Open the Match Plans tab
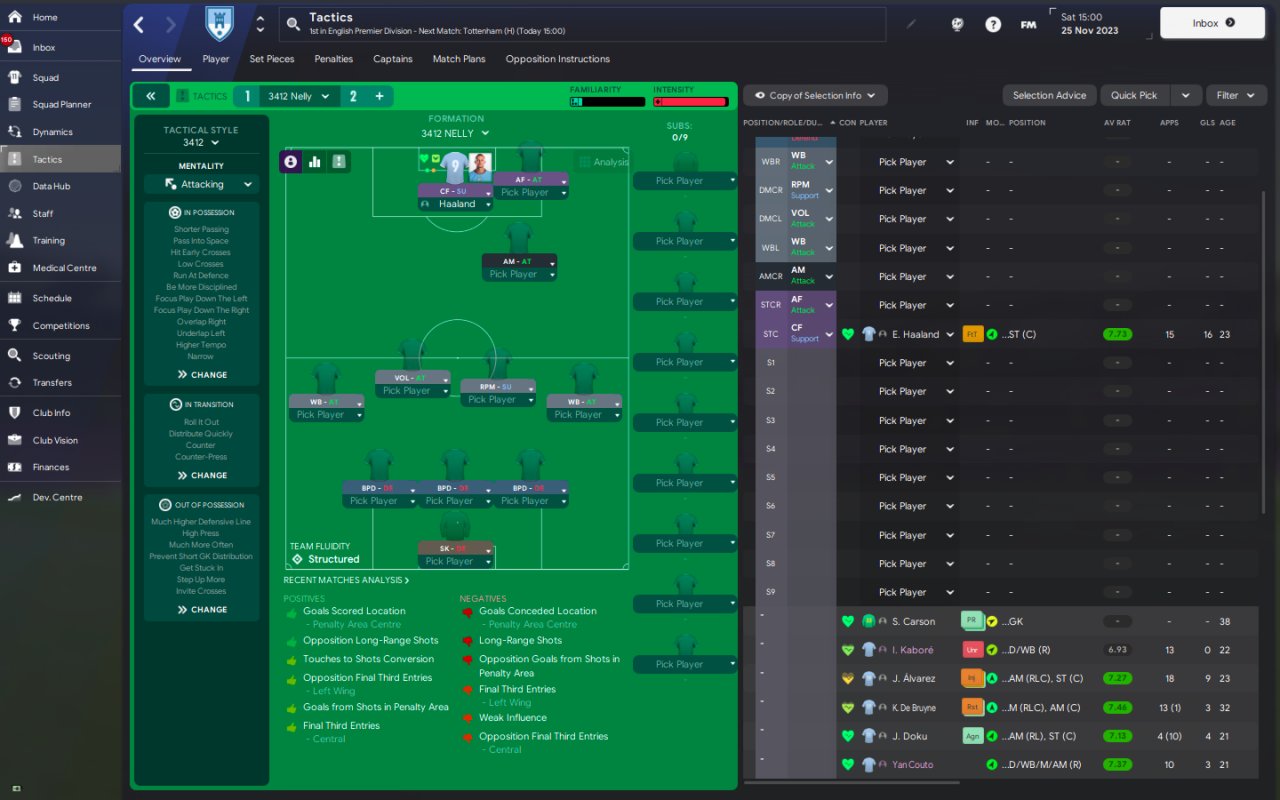The height and width of the screenshot is (800, 1280). [x=459, y=59]
